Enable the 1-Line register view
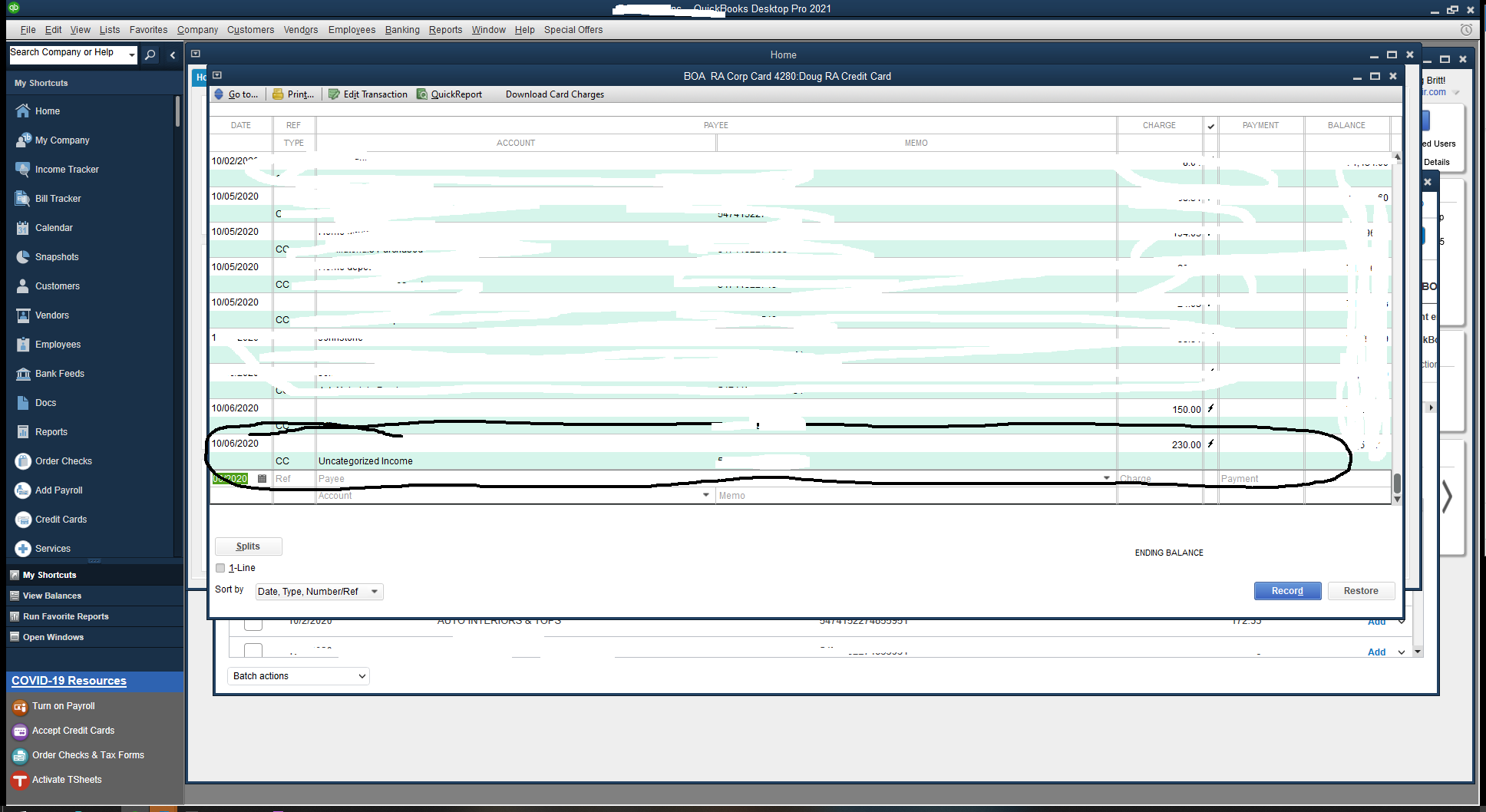The height and width of the screenshot is (812, 1486). click(221, 568)
